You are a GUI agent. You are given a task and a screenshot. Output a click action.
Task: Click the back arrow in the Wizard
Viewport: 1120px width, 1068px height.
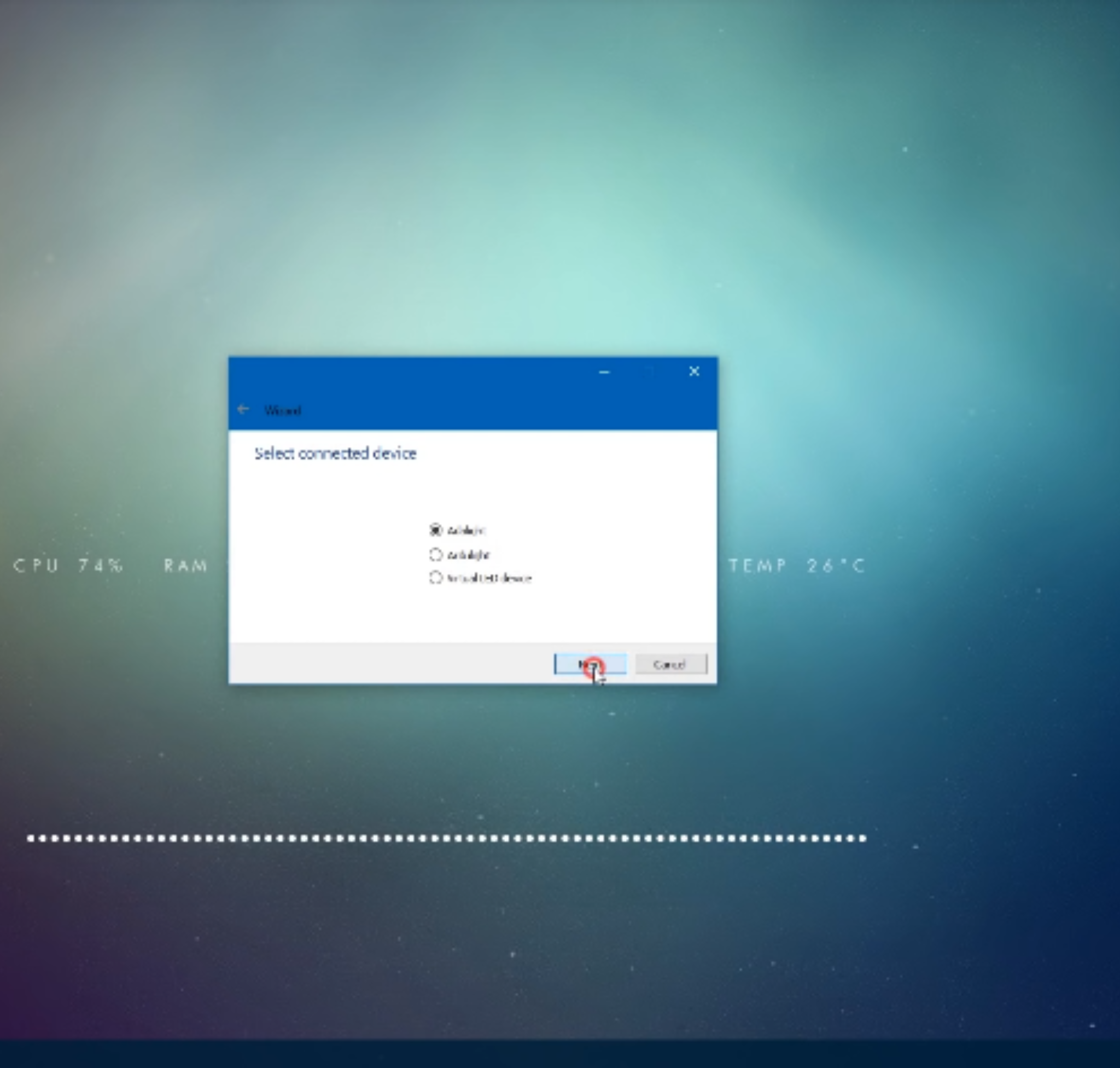(243, 409)
